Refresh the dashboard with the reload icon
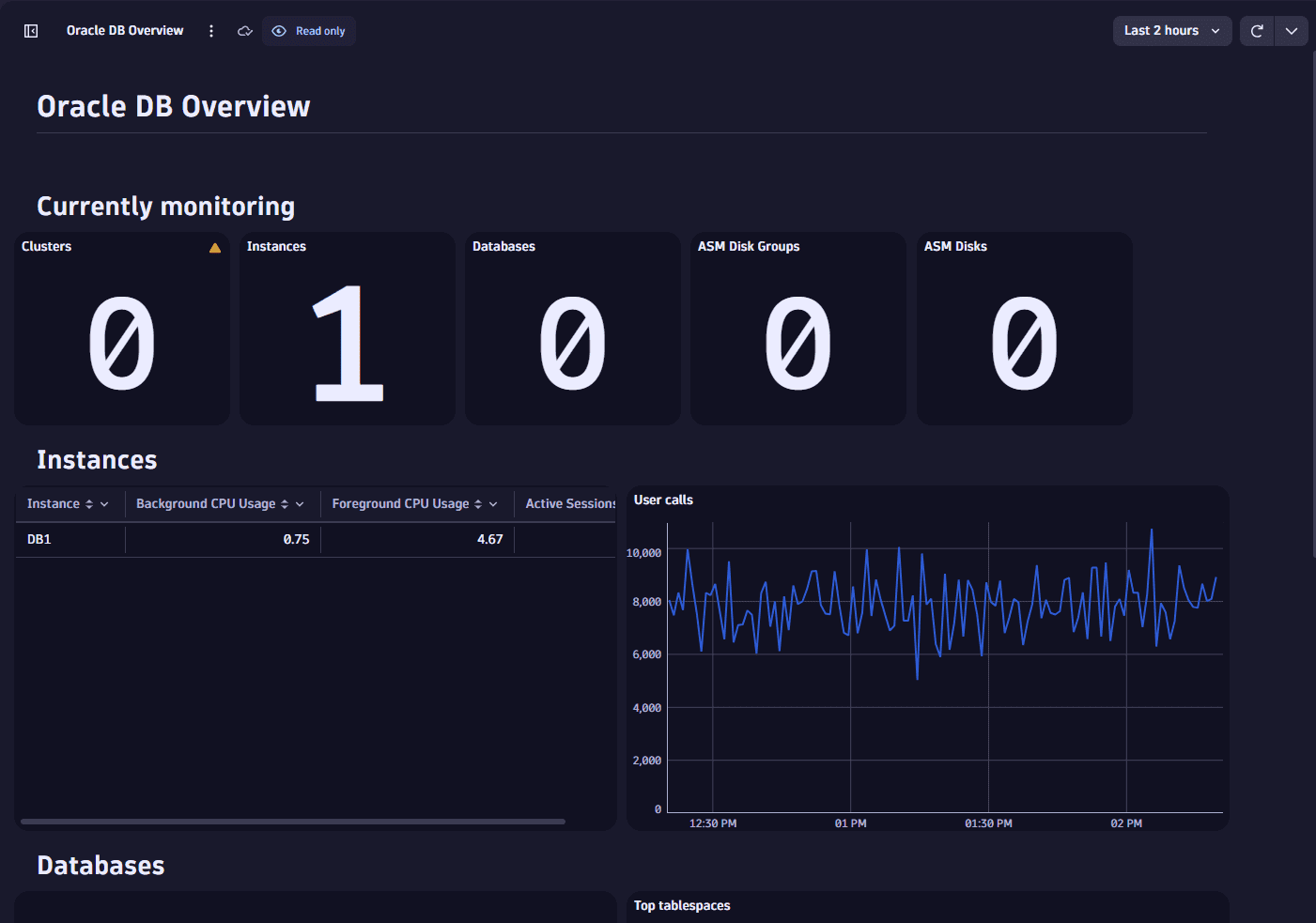Image resolution: width=1316 pixels, height=923 pixels. point(1257,31)
